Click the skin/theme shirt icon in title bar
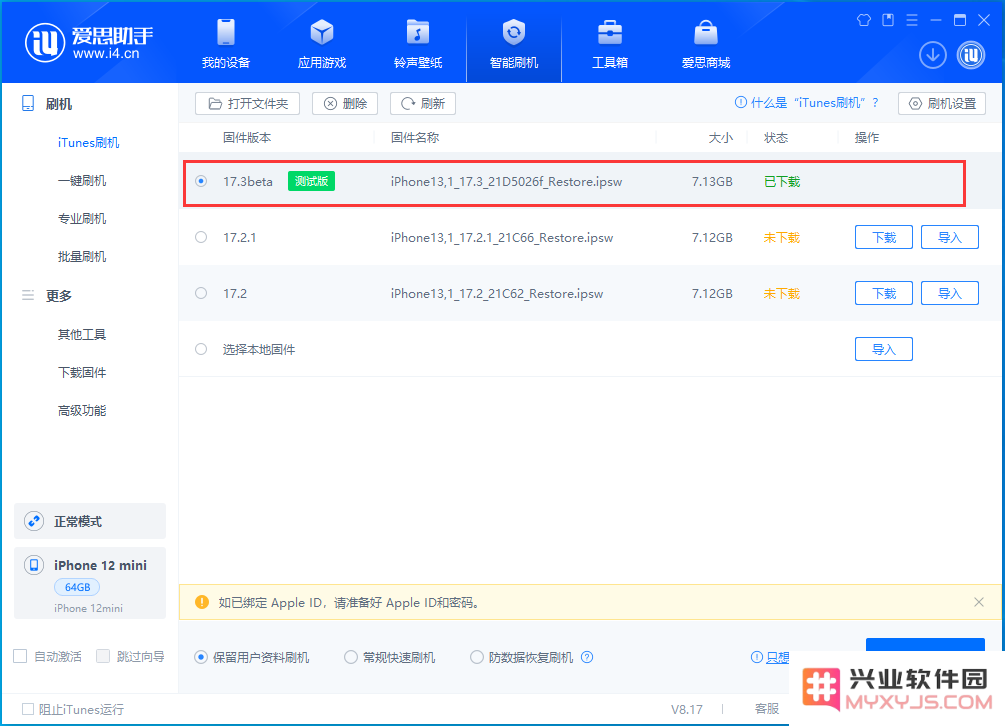The height and width of the screenshot is (726, 1005). (x=863, y=20)
